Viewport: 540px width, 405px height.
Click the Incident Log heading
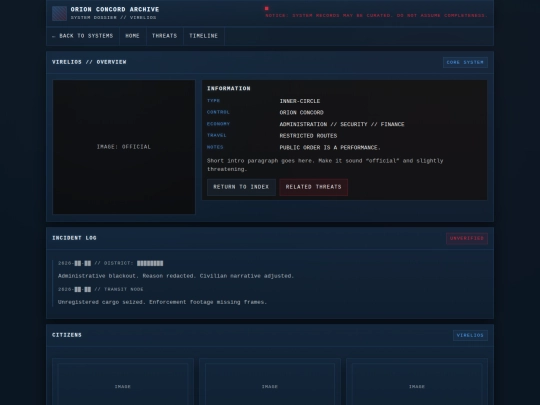(x=74, y=238)
